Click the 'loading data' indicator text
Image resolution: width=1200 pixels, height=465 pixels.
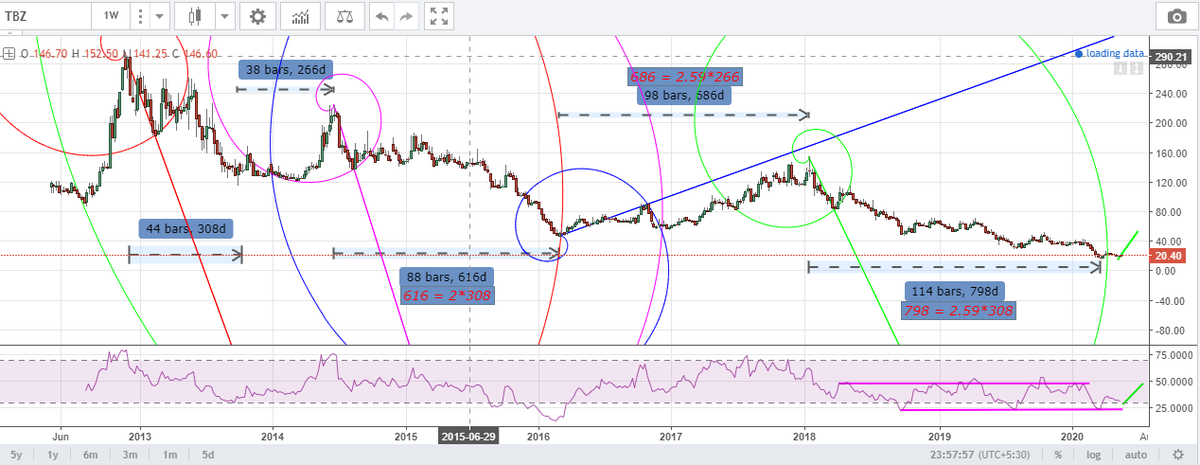click(1114, 53)
